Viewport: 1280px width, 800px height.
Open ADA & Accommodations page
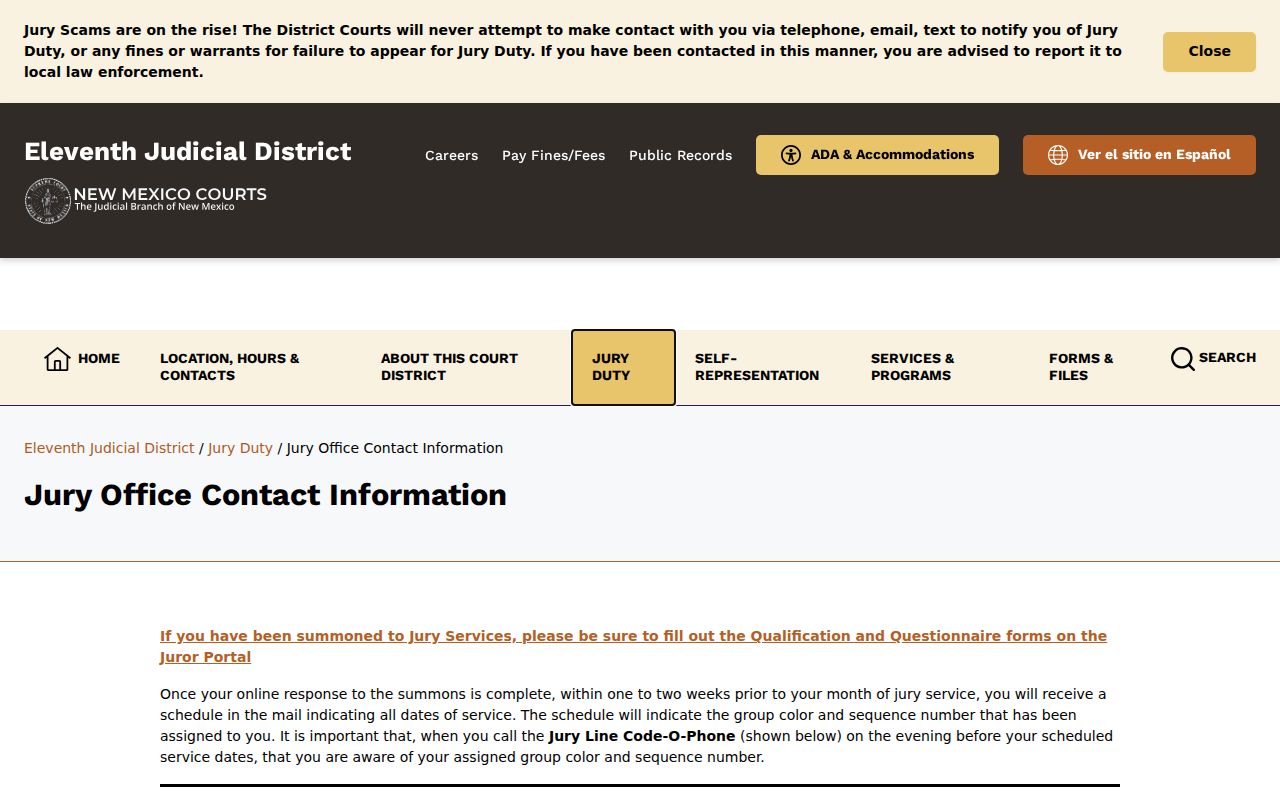click(x=877, y=155)
